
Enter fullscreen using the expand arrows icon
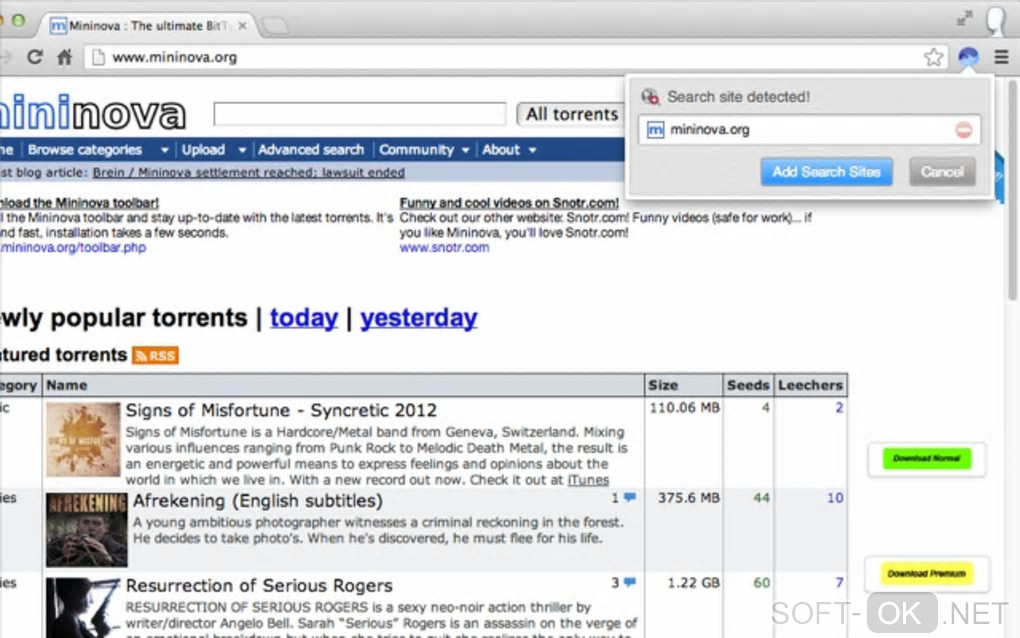pos(965,18)
